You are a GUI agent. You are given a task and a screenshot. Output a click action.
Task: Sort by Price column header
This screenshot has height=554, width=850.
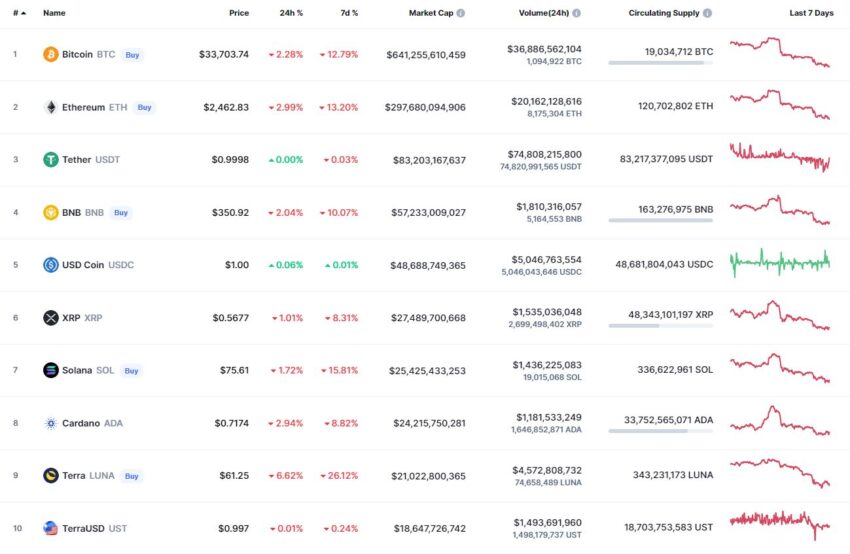click(x=239, y=13)
